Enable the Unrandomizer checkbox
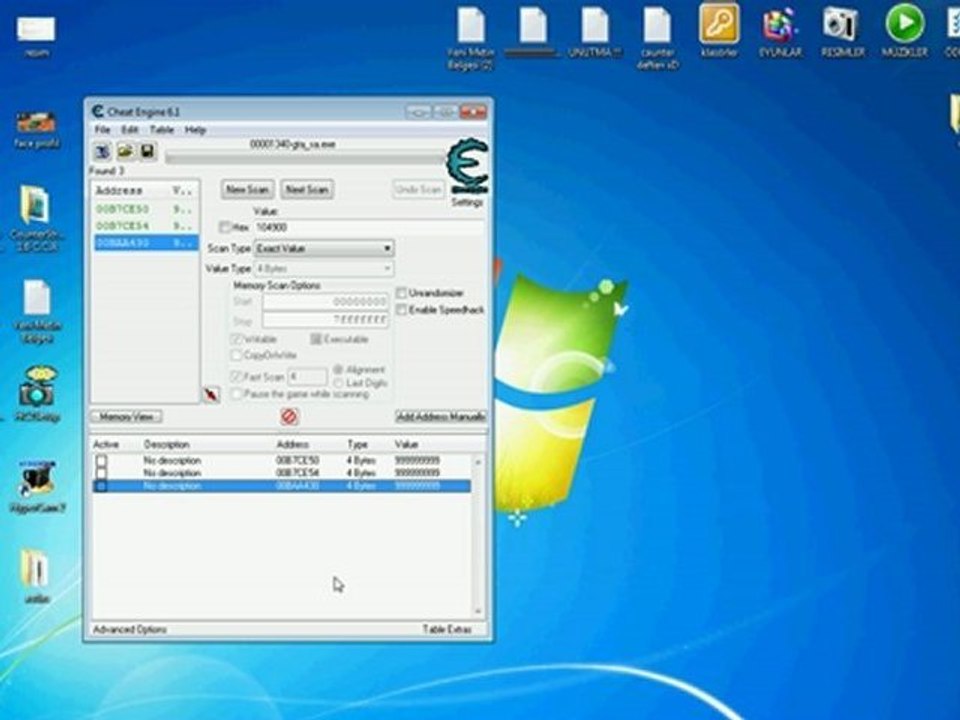 click(402, 293)
